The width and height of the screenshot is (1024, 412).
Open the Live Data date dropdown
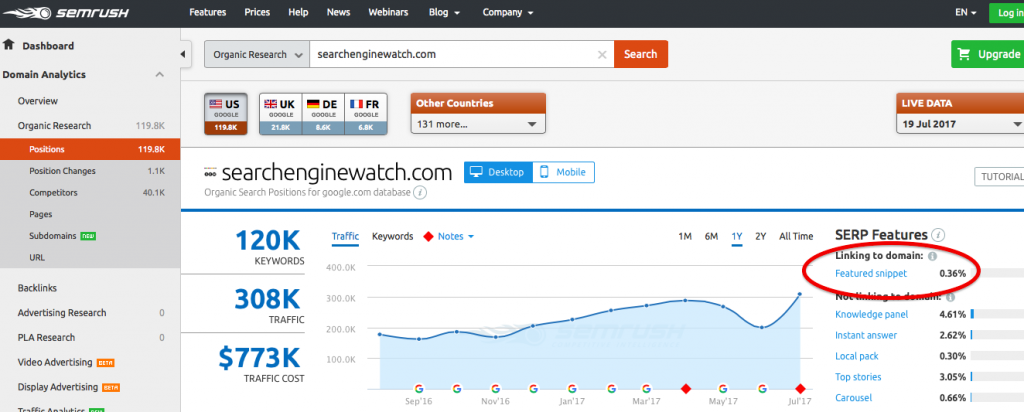click(960, 123)
